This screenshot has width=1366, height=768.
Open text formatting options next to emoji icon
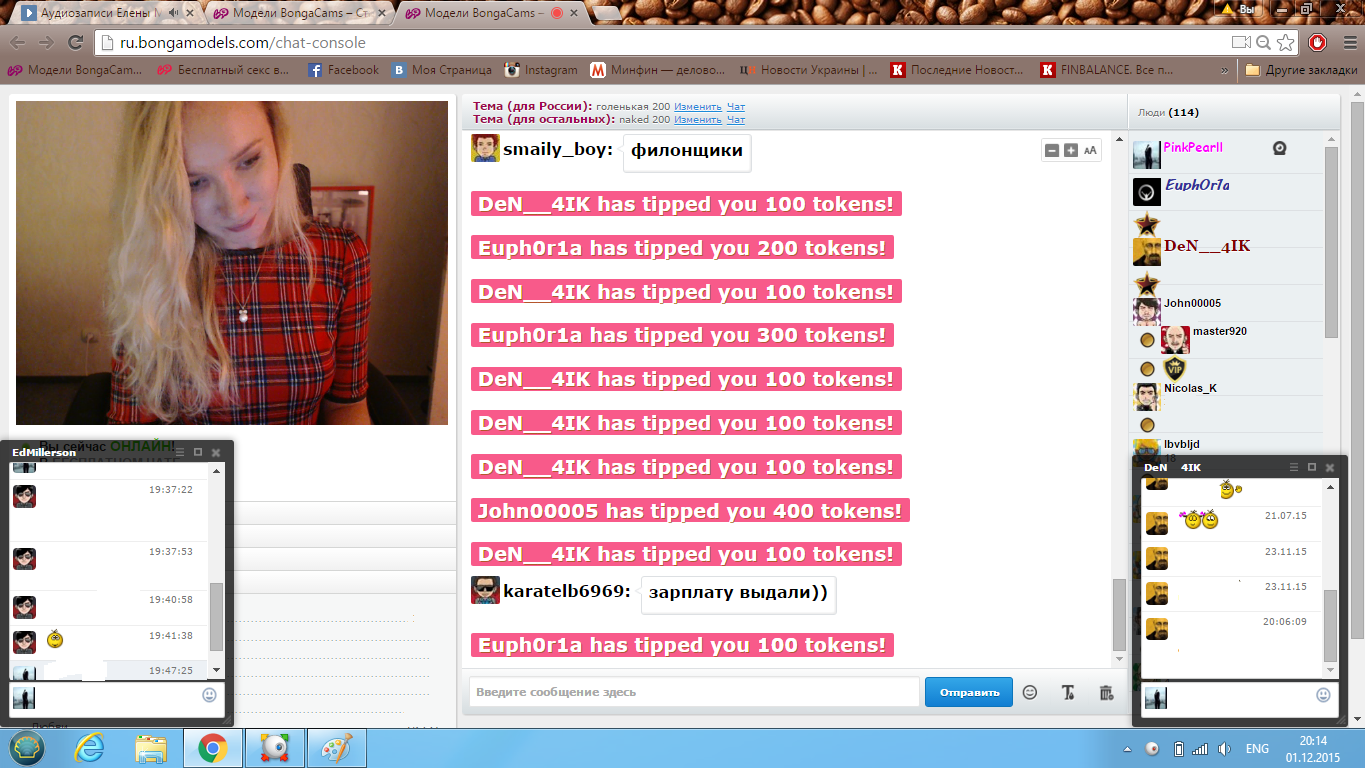pos(1068,692)
